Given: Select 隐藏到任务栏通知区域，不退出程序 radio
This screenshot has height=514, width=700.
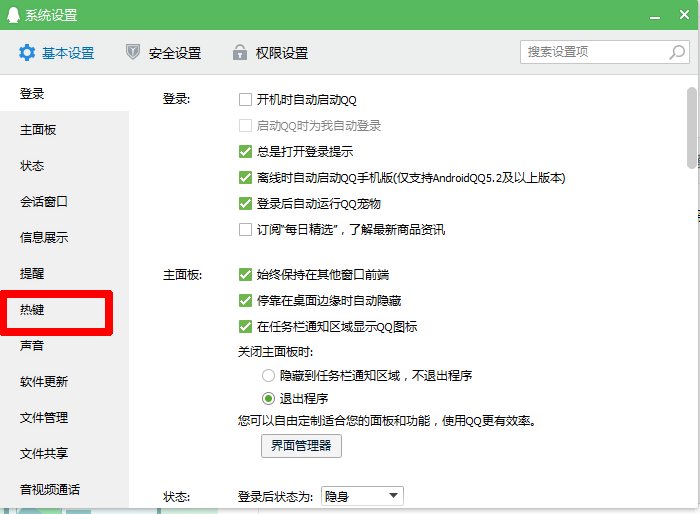Looking at the screenshot, I should coord(268,376).
